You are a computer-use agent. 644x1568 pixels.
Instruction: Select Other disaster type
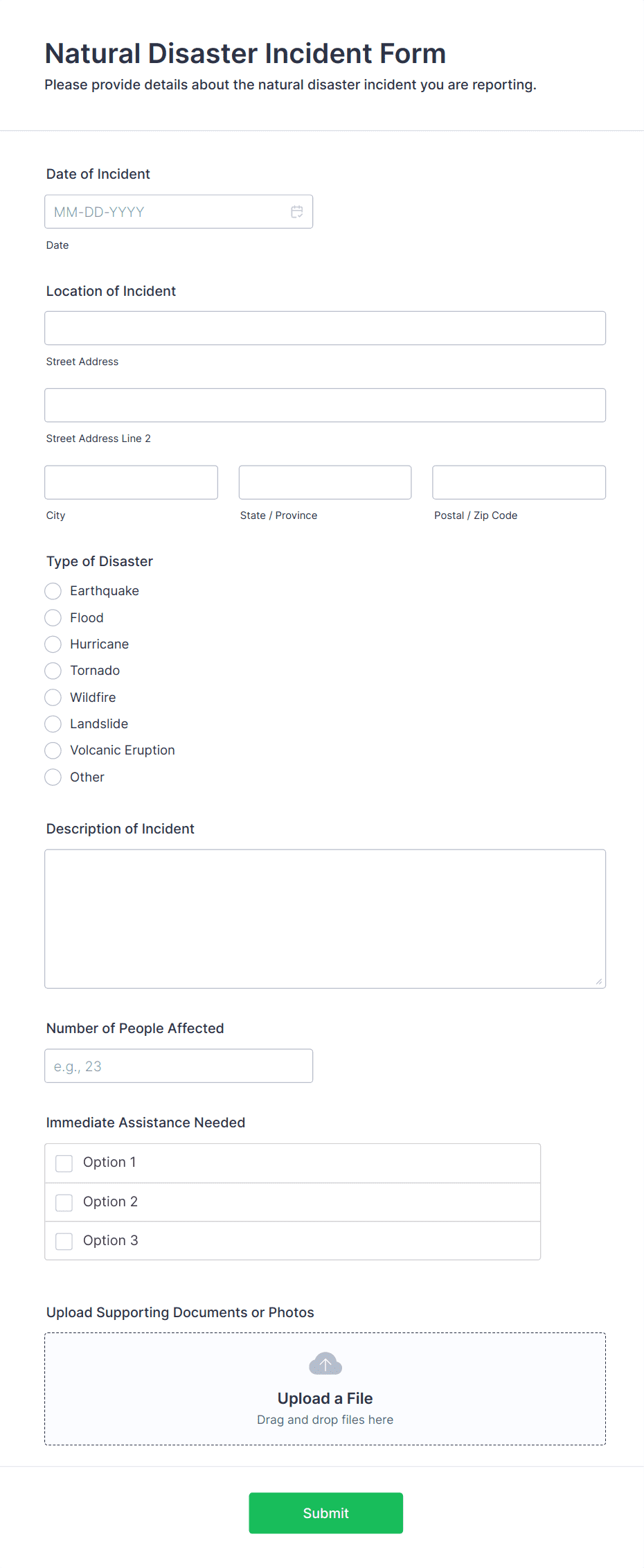pos(53,777)
